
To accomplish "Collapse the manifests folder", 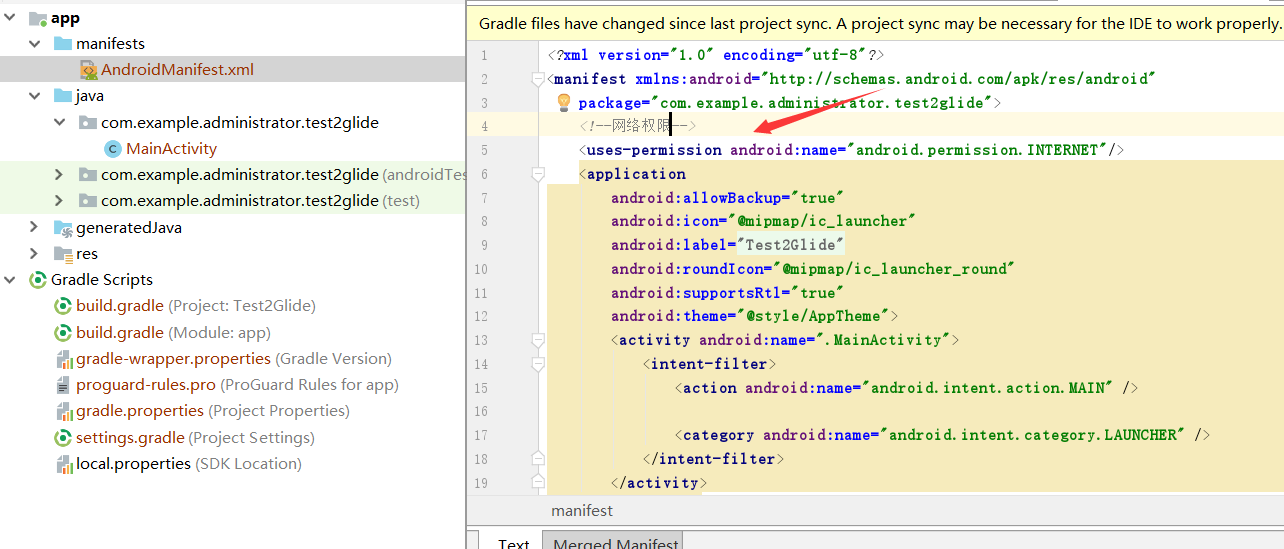I will [35, 44].
